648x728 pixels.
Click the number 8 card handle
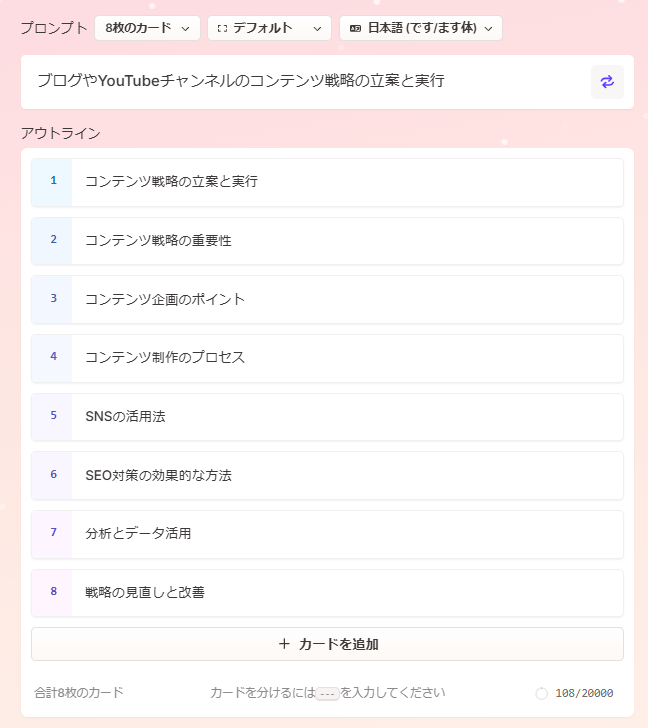pos(52,593)
